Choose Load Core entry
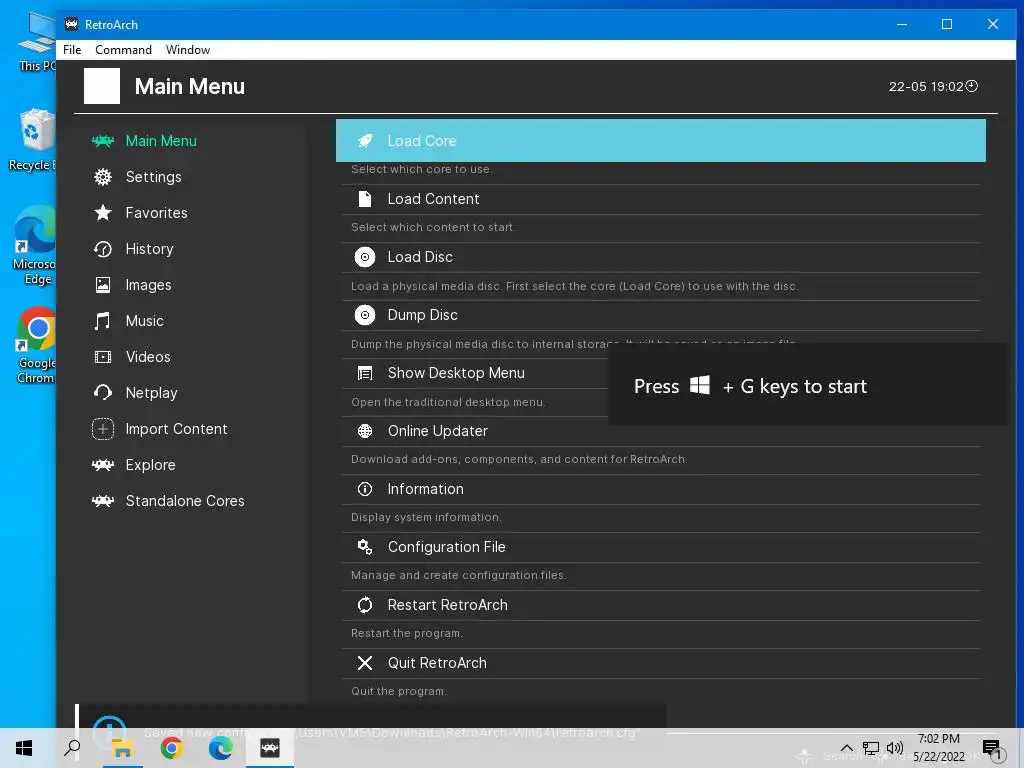Viewport: 1024px width, 768px height. point(660,140)
